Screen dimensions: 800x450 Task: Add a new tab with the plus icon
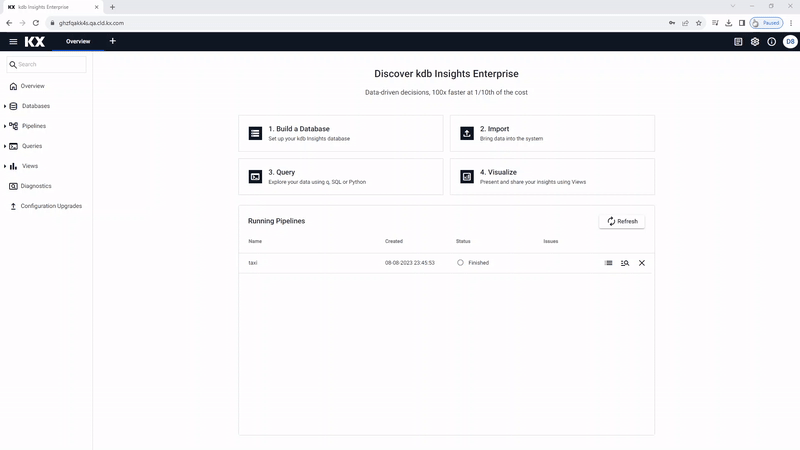[x=113, y=41]
